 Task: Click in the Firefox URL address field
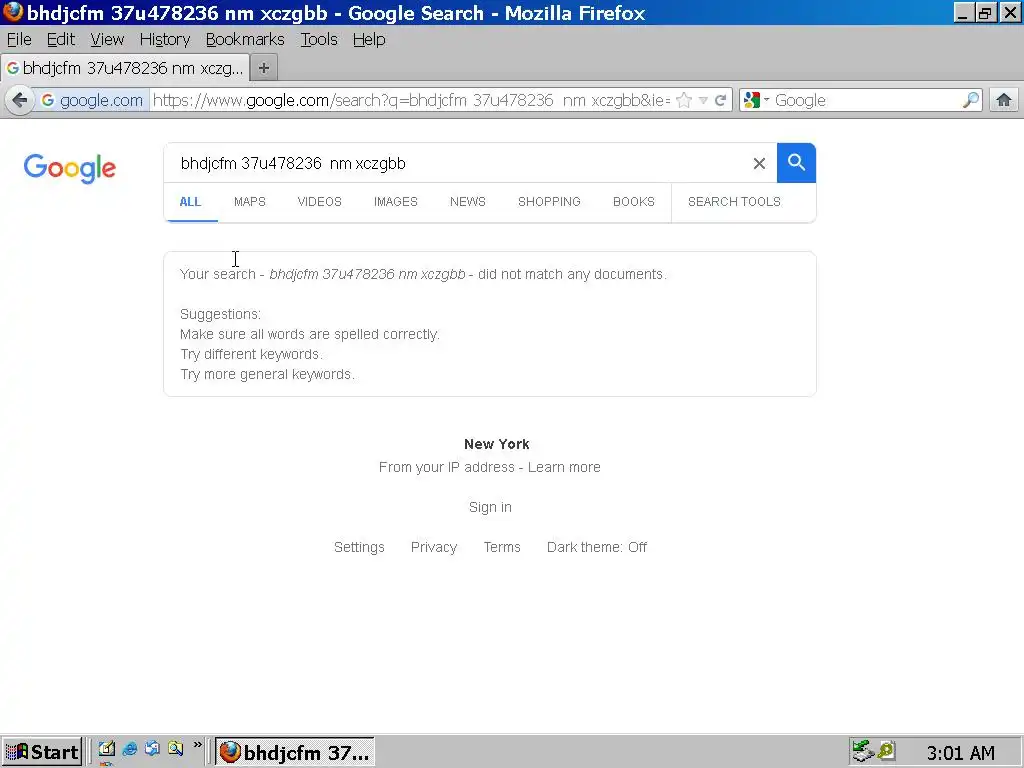coord(411,101)
